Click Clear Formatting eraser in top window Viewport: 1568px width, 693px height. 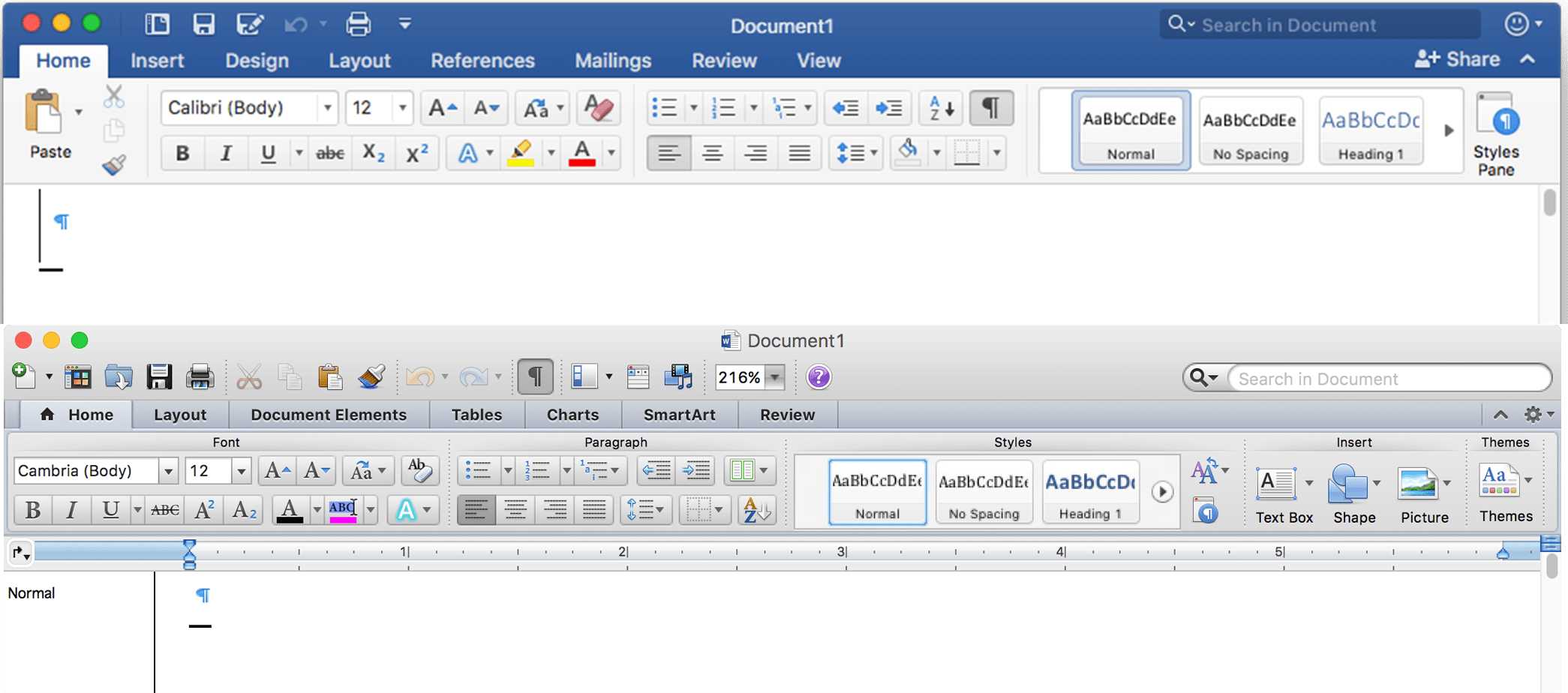(598, 108)
